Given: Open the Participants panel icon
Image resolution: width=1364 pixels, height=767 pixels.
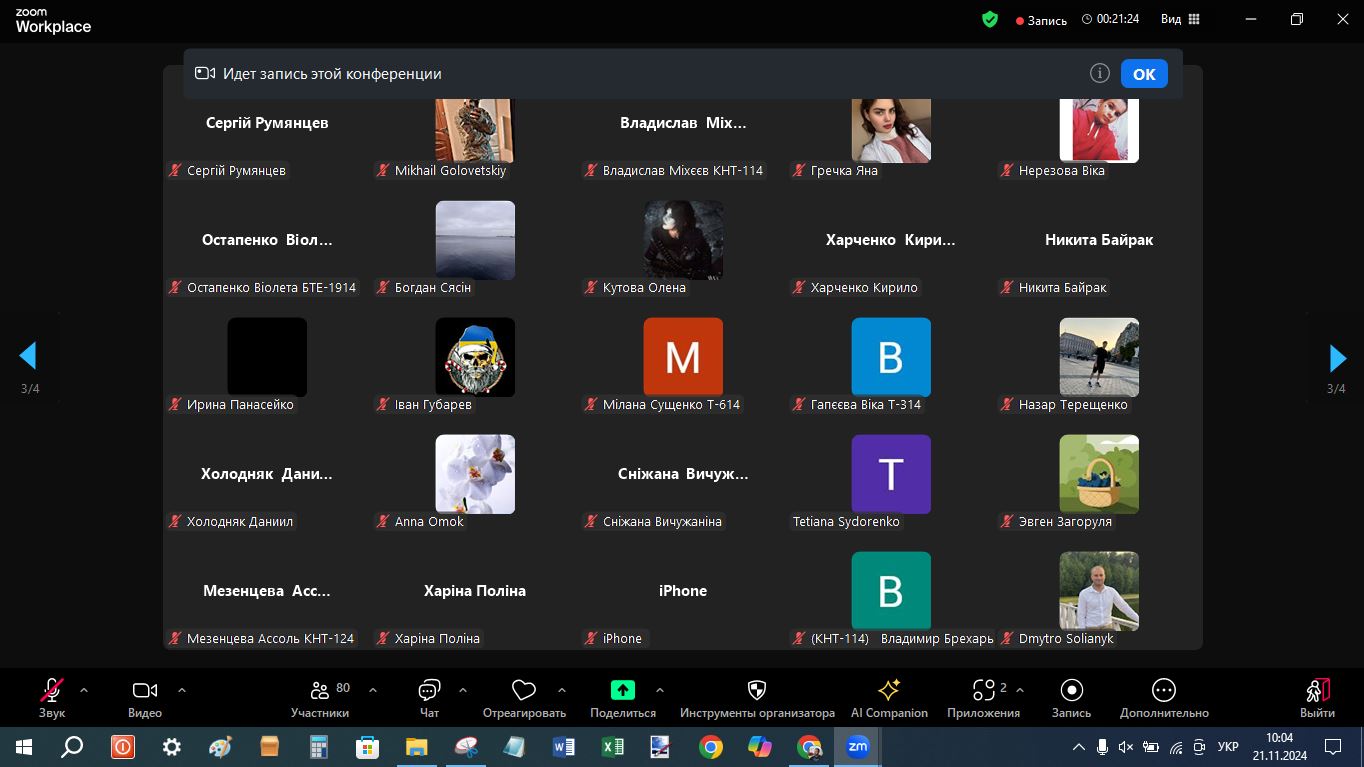Looking at the screenshot, I should (x=320, y=691).
